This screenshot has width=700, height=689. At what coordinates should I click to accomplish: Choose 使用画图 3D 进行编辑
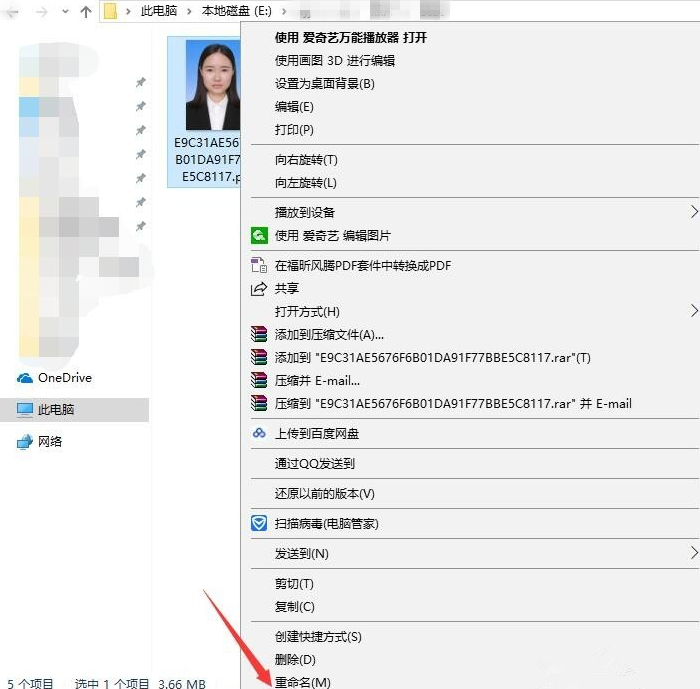click(335, 60)
